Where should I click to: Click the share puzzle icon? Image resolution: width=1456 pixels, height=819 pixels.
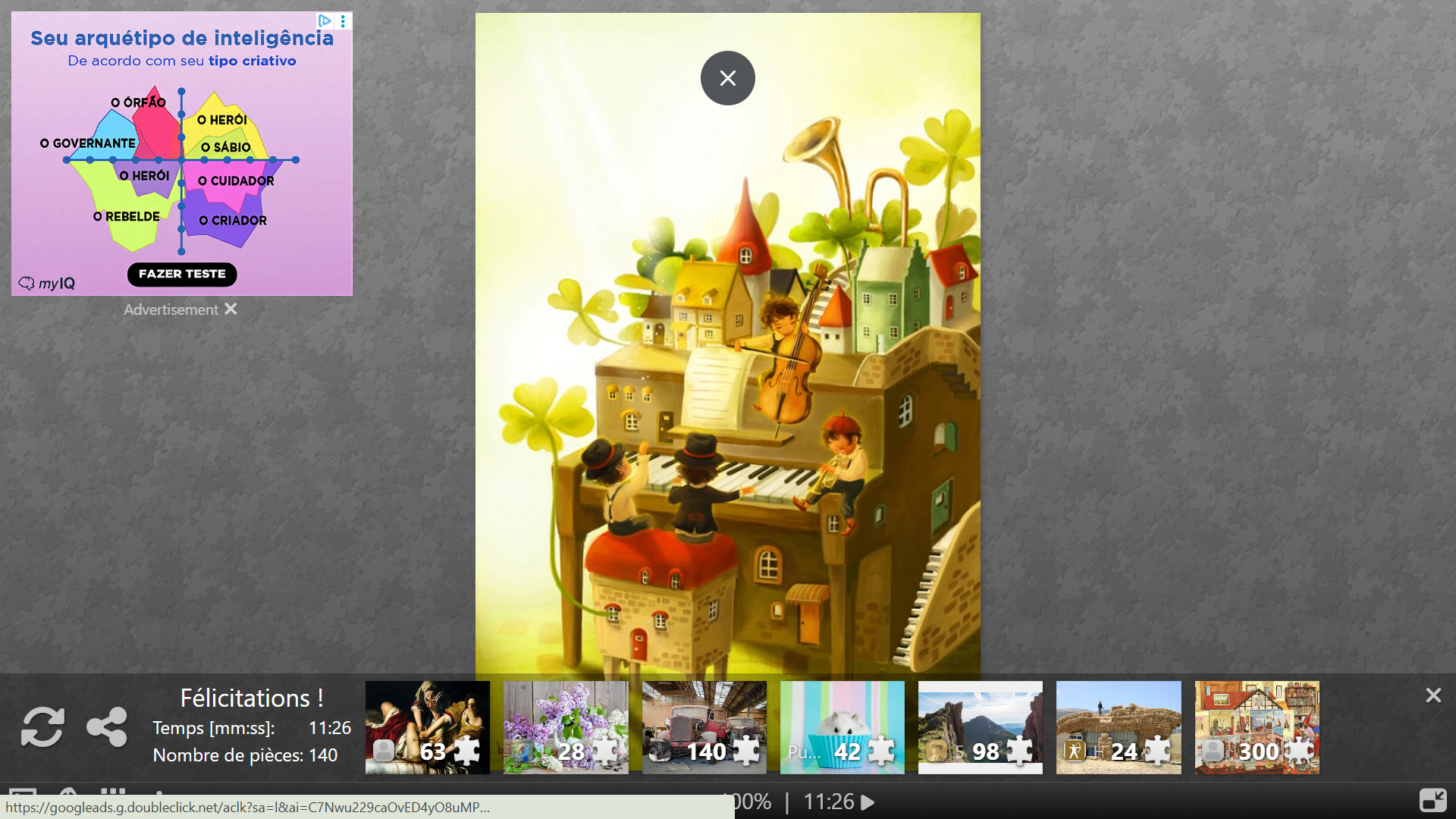pos(107,727)
